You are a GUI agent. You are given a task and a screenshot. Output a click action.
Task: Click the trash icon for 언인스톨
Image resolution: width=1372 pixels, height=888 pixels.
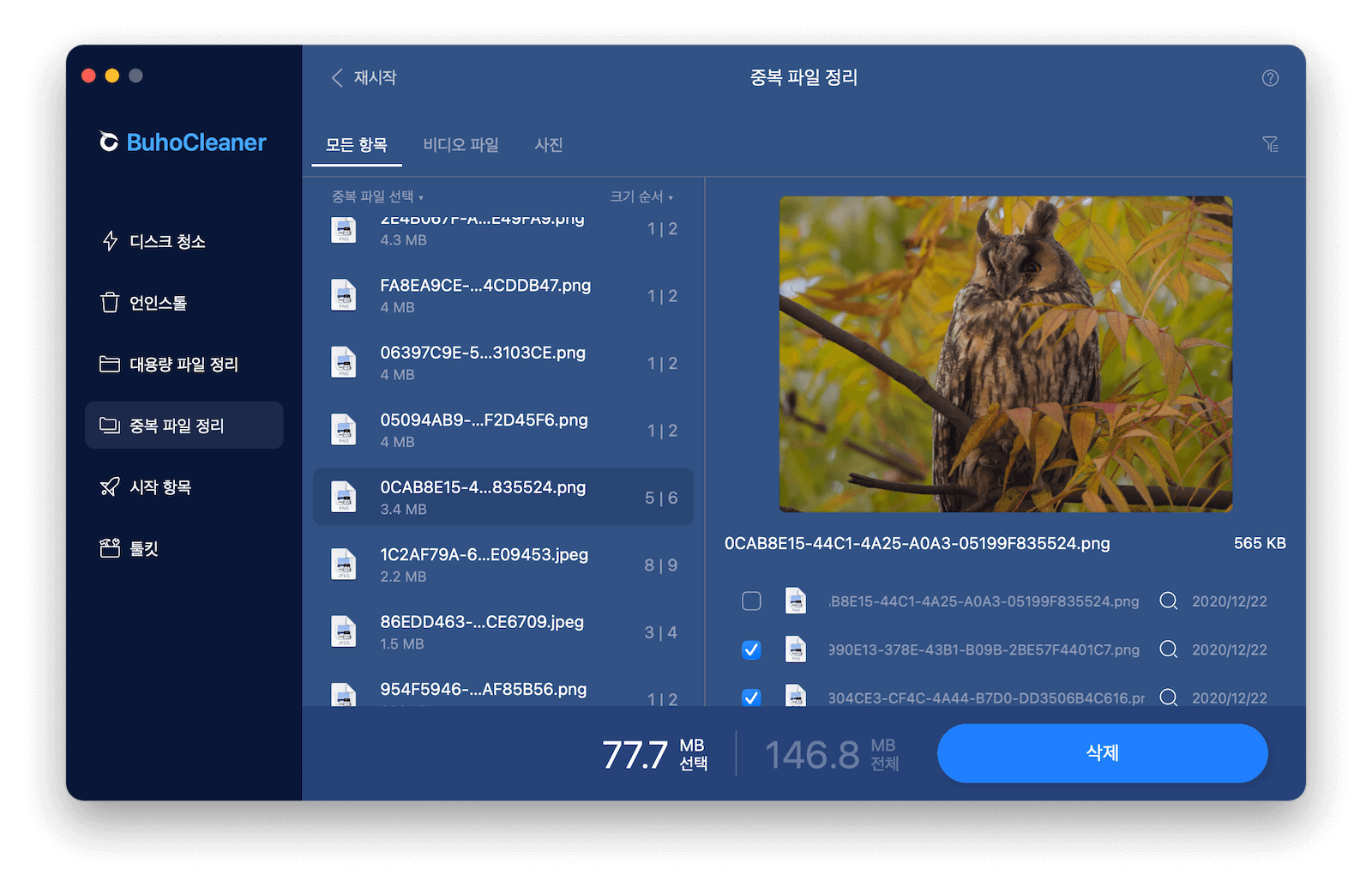(110, 303)
